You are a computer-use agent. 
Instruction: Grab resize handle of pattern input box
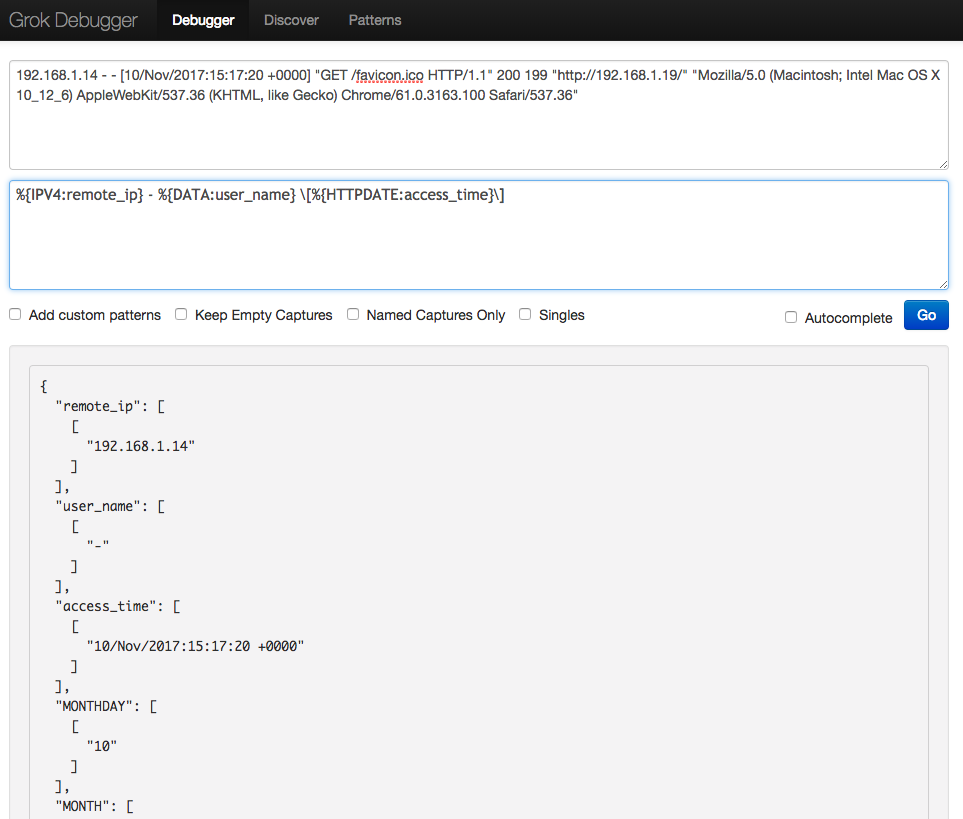coord(943,284)
